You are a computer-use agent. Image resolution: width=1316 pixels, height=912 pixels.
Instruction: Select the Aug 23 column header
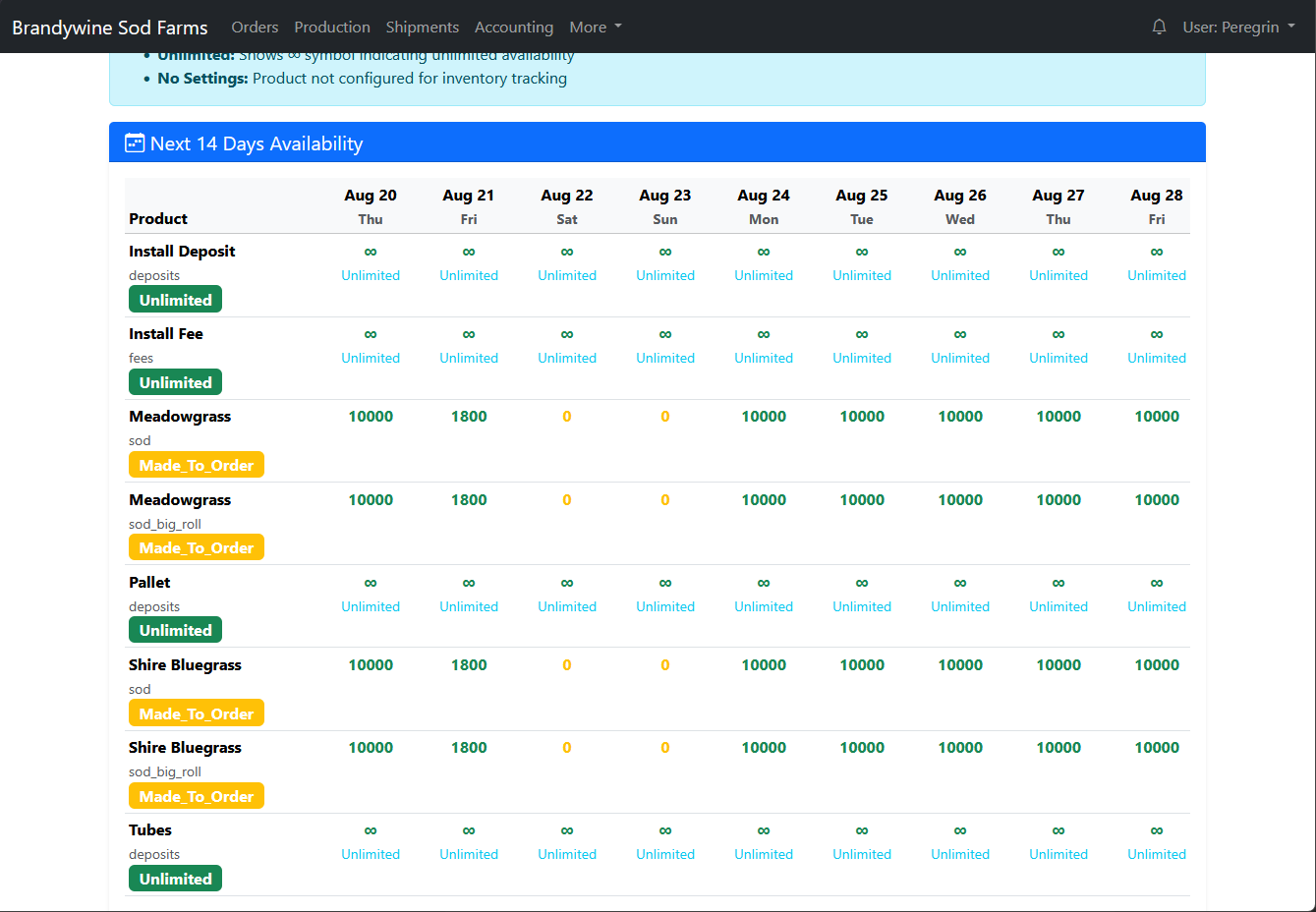click(x=665, y=206)
